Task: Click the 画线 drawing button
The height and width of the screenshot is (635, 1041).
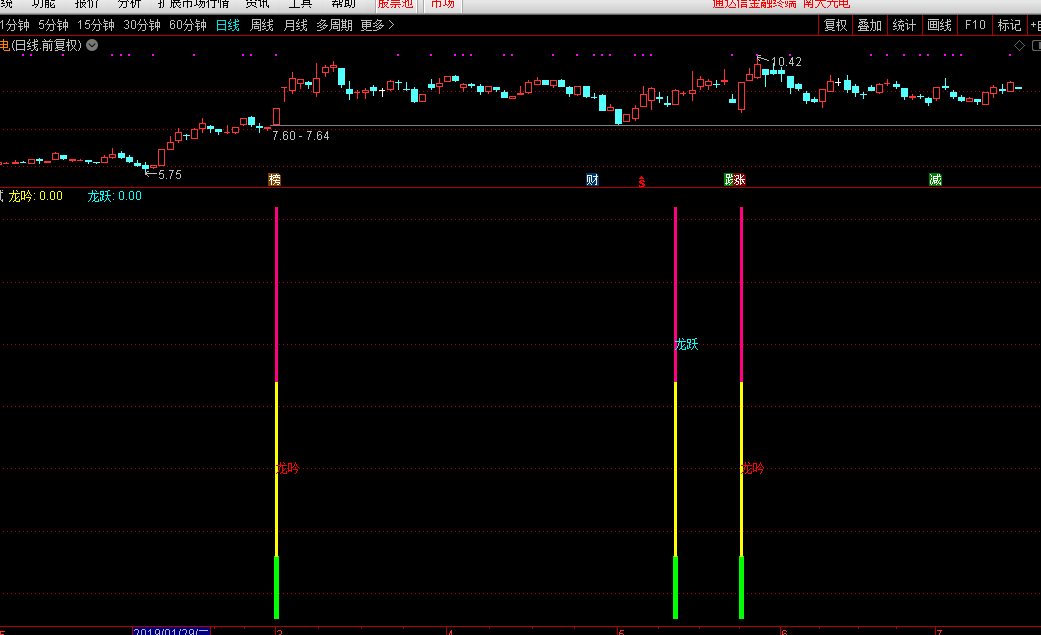Action: click(939, 25)
